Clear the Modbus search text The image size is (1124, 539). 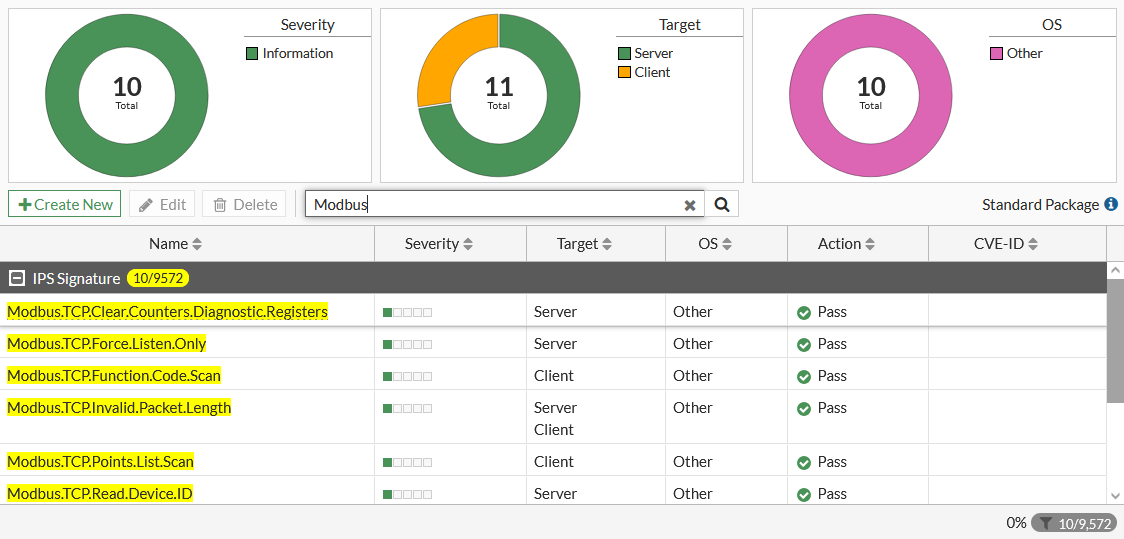689,205
